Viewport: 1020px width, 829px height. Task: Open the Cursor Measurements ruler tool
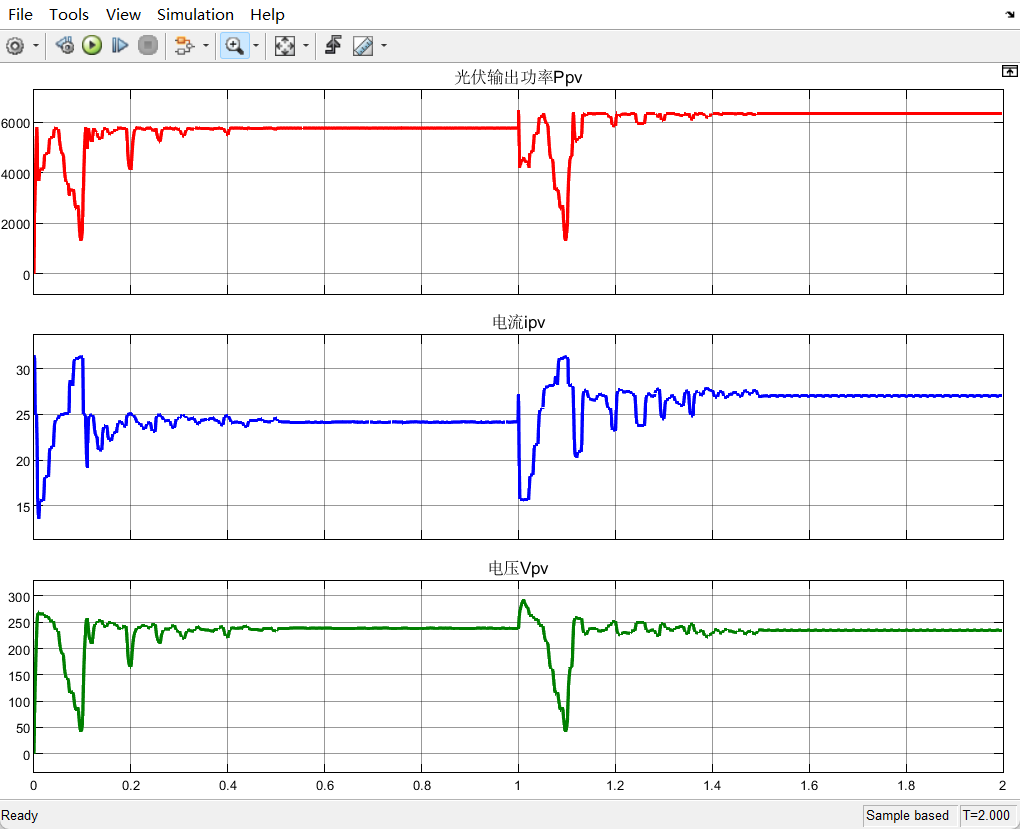pos(363,45)
